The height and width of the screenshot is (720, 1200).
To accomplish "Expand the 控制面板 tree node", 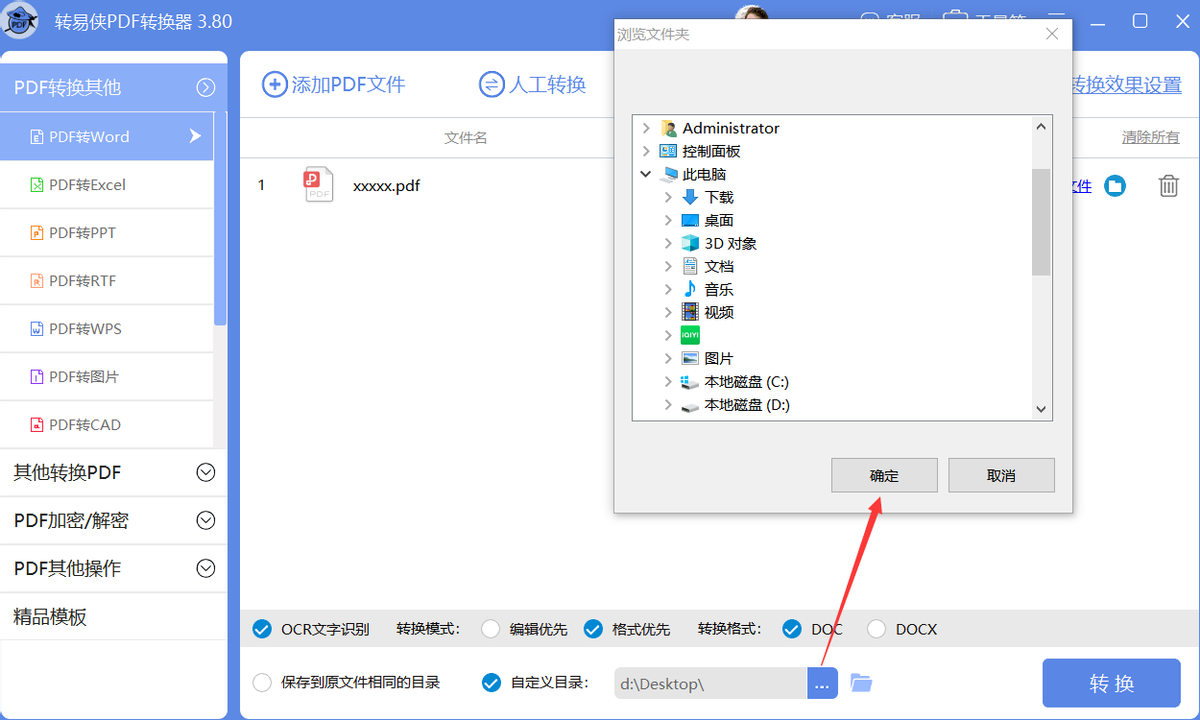I will point(646,151).
